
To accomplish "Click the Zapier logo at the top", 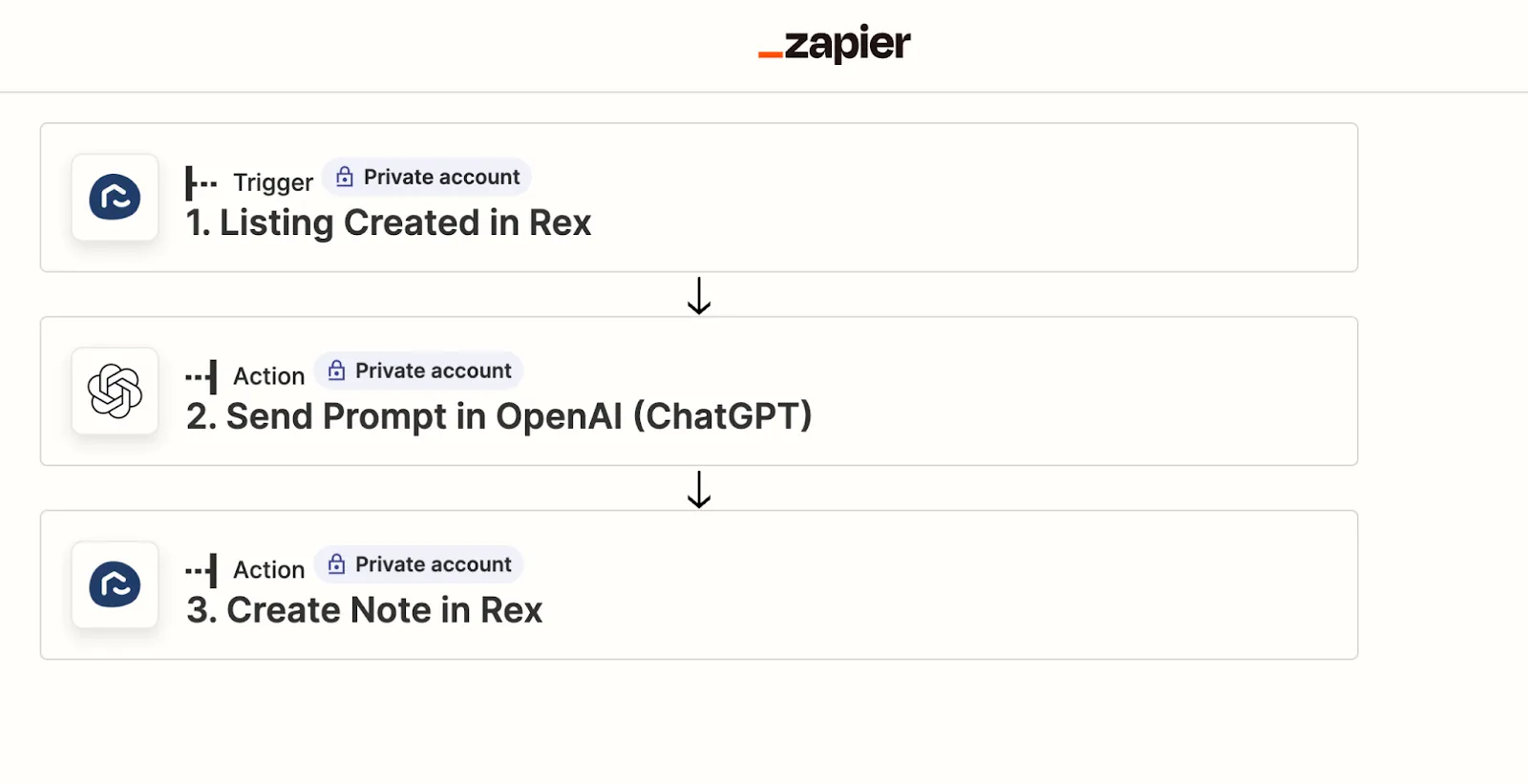I will pos(835,43).
